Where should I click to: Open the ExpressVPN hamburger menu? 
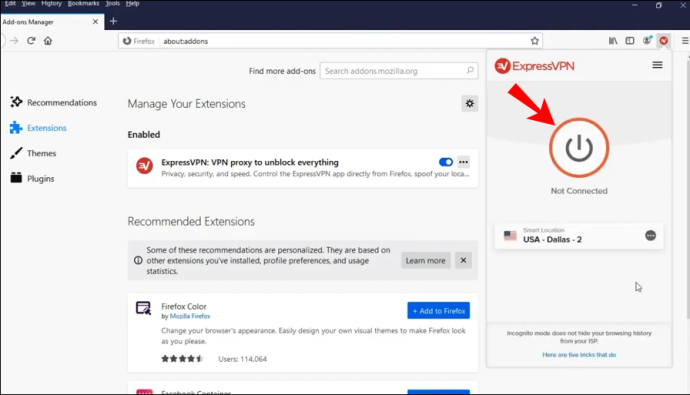[657, 65]
